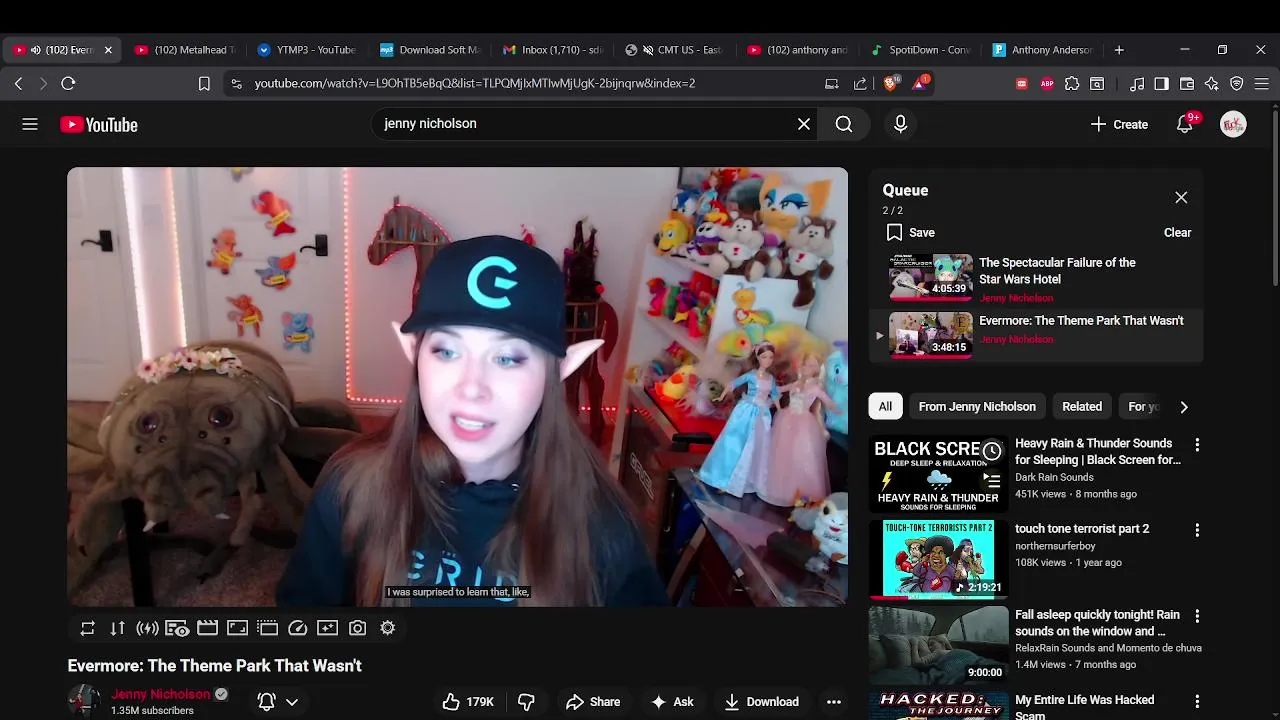Click the dashed-frame icon below video
Screen dimensions: 1280x720
[267, 628]
